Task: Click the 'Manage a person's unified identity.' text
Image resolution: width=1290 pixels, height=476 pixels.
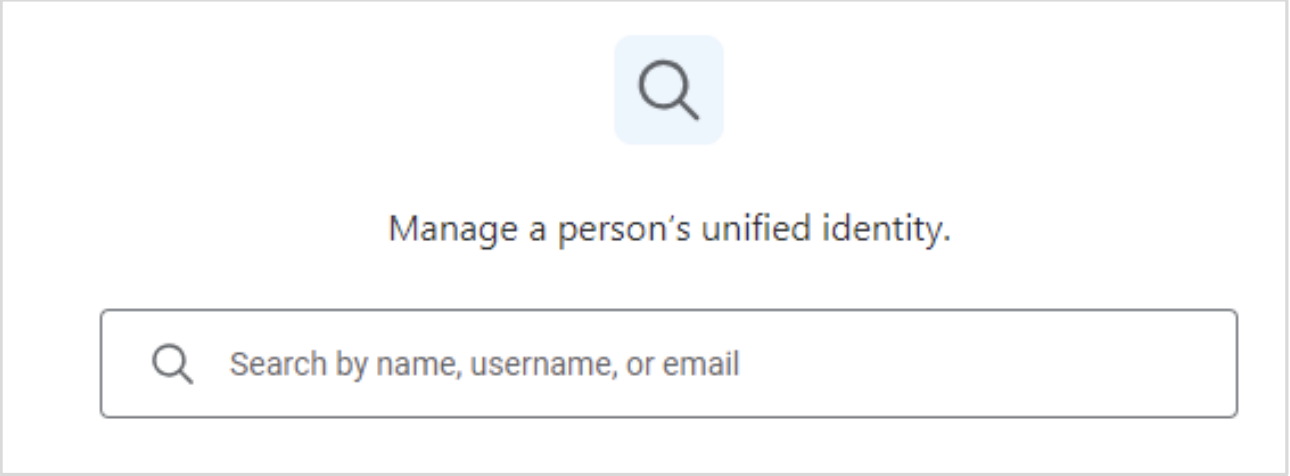Action: (669, 229)
